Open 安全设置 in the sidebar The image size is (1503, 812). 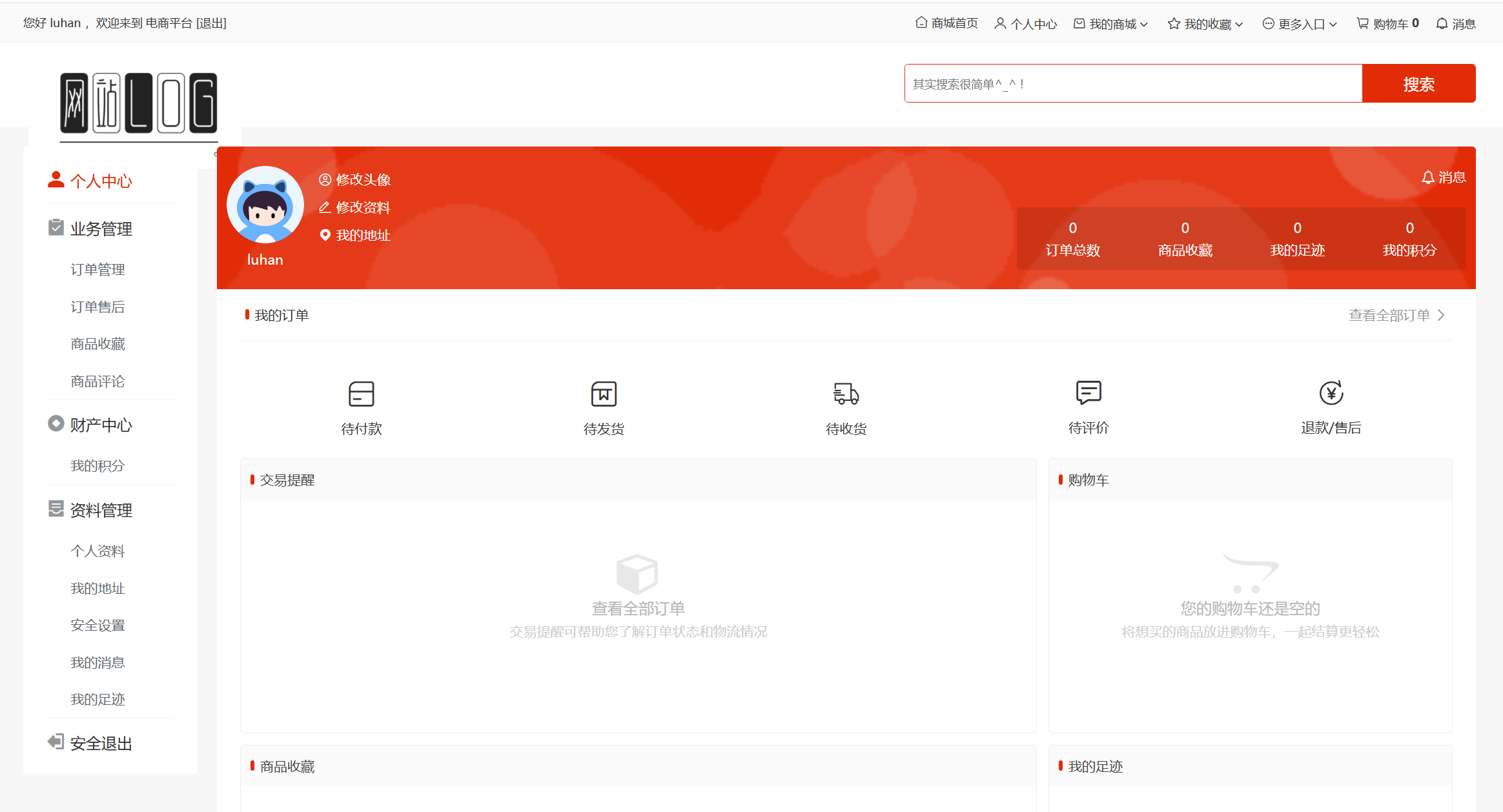pos(97,625)
